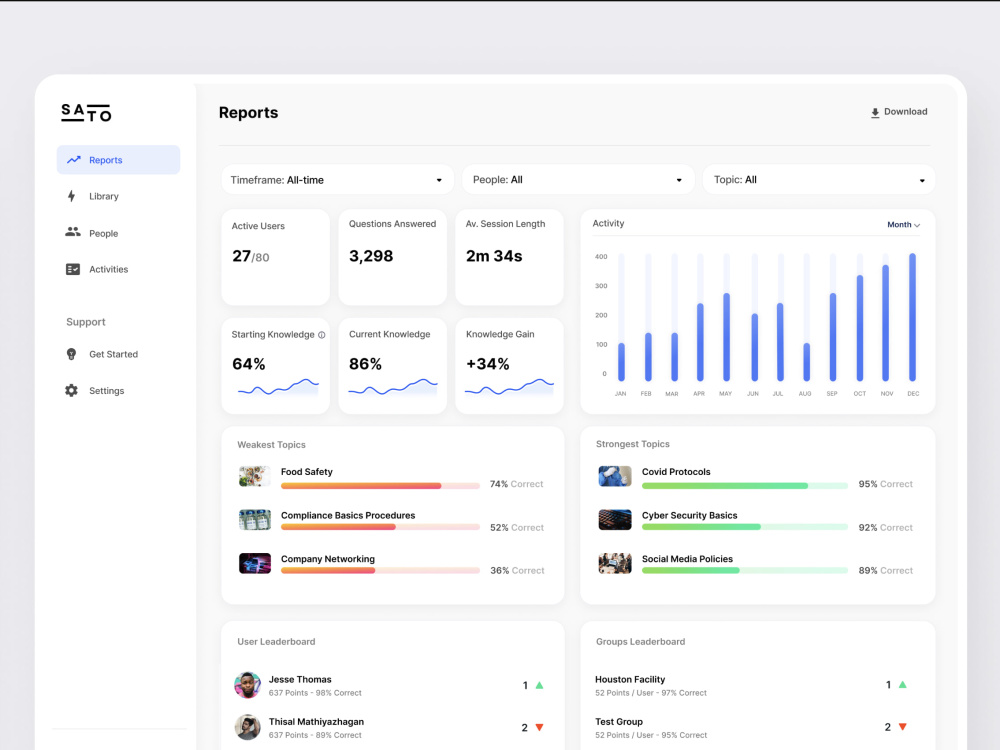1000x750 pixels.
Task: Click Test Group rank-down red arrow
Action: tap(902, 726)
